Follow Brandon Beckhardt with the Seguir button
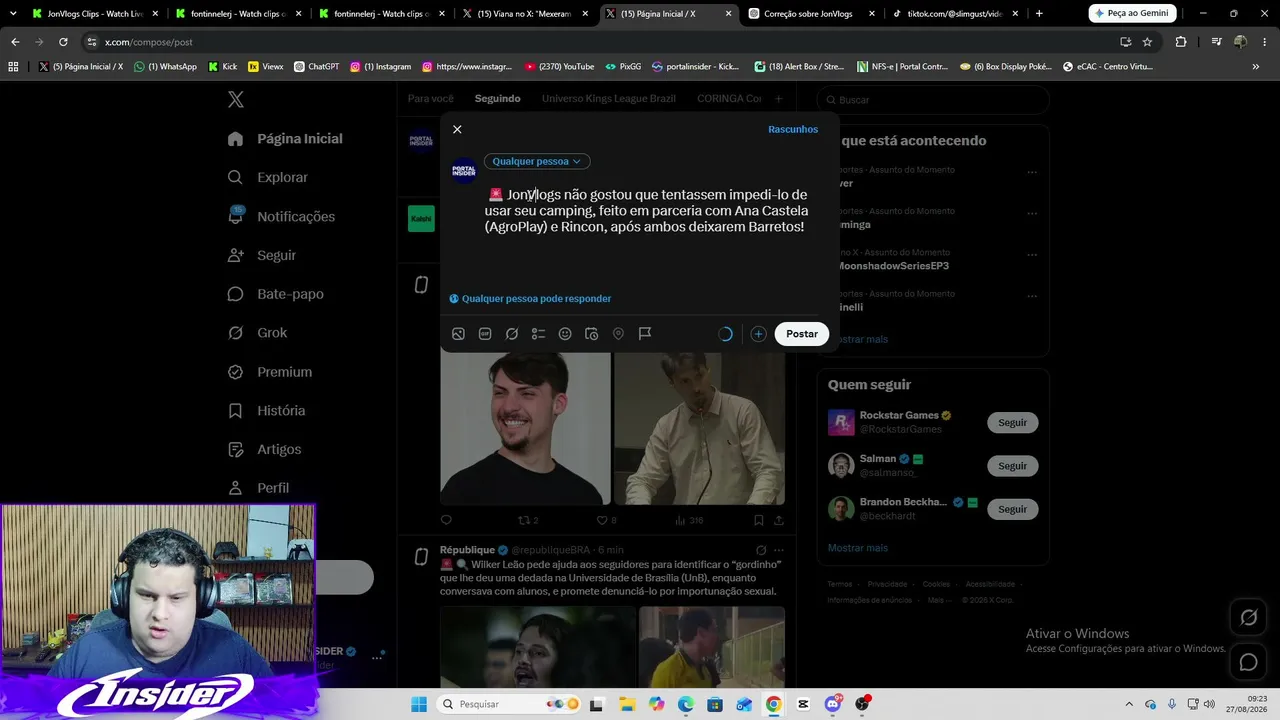Screen dimensions: 1280x720 click(1012, 509)
